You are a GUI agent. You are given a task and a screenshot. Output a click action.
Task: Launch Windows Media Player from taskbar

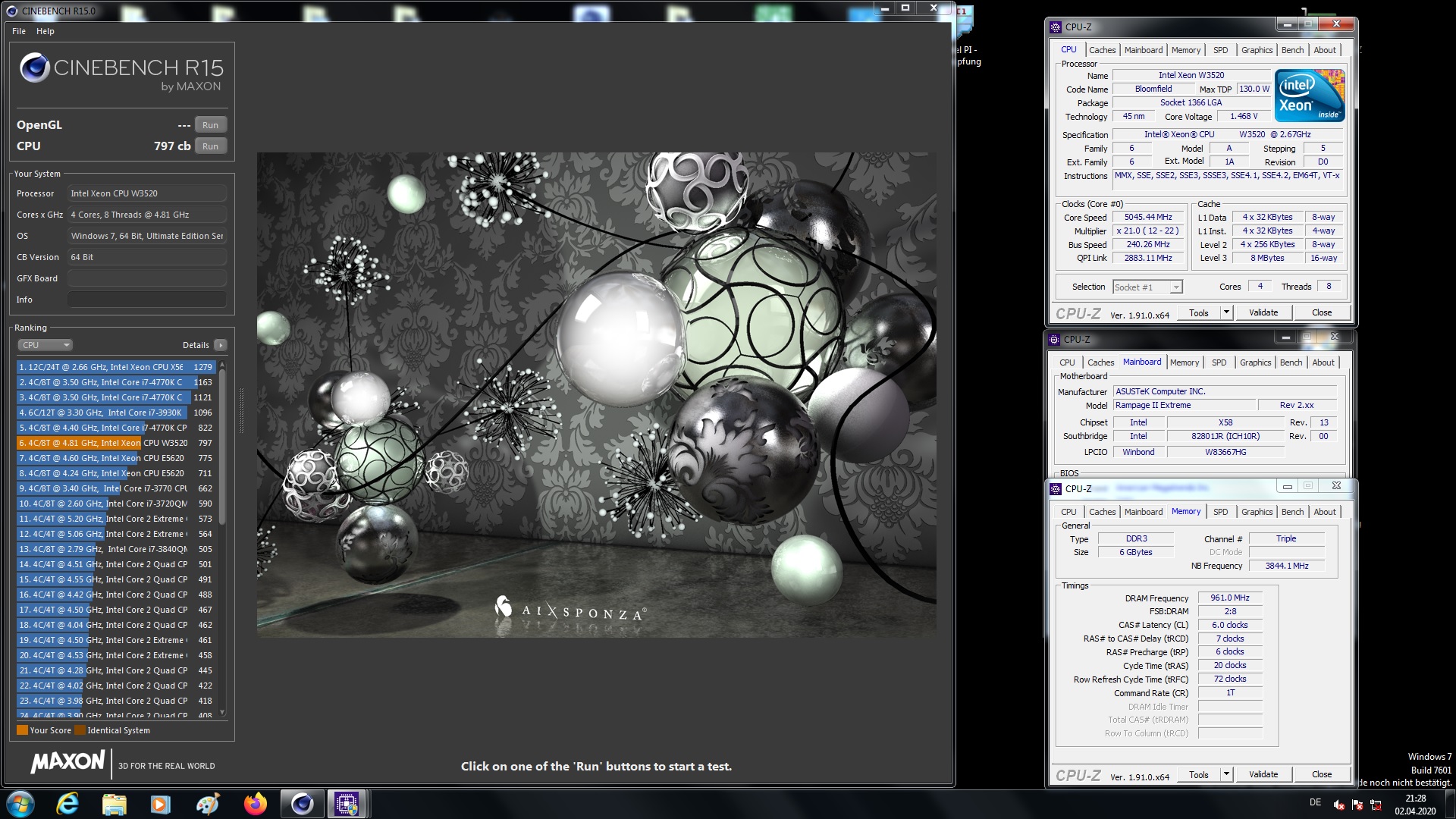tap(161, 804)
